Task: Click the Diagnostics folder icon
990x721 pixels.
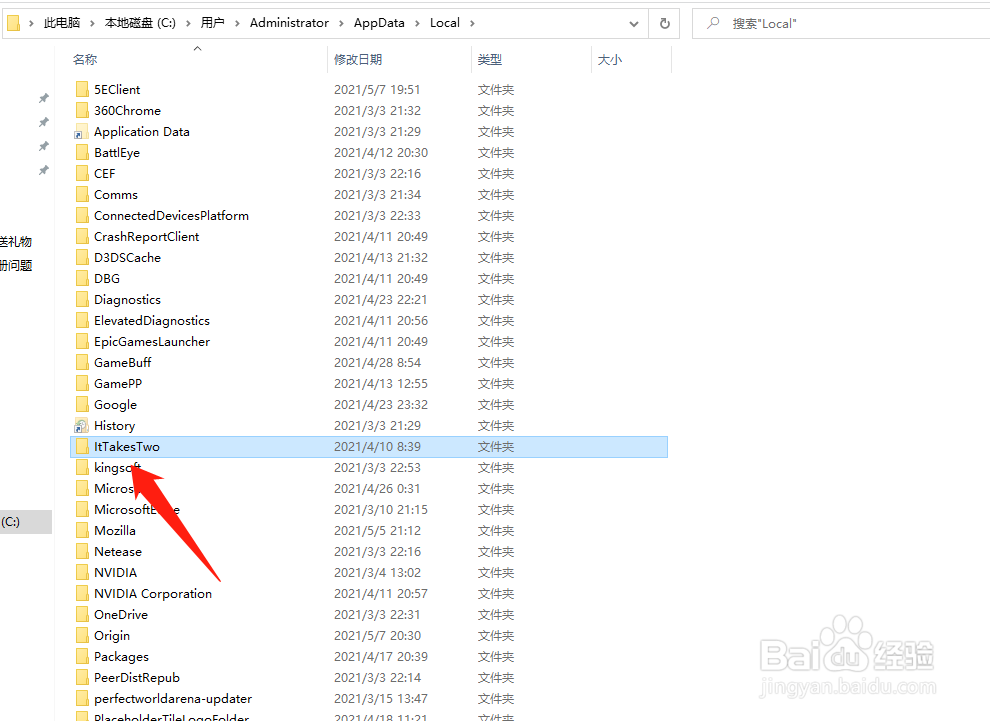Action: [81, 299]
